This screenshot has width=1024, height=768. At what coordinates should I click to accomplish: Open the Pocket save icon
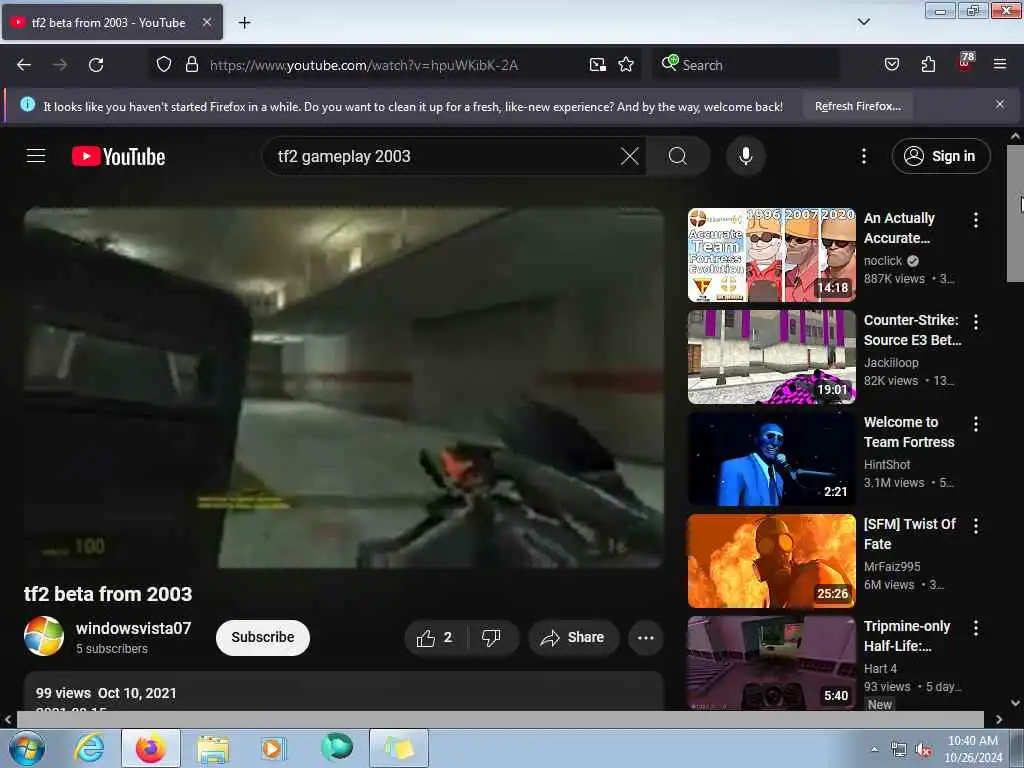[x=891, y=65]
